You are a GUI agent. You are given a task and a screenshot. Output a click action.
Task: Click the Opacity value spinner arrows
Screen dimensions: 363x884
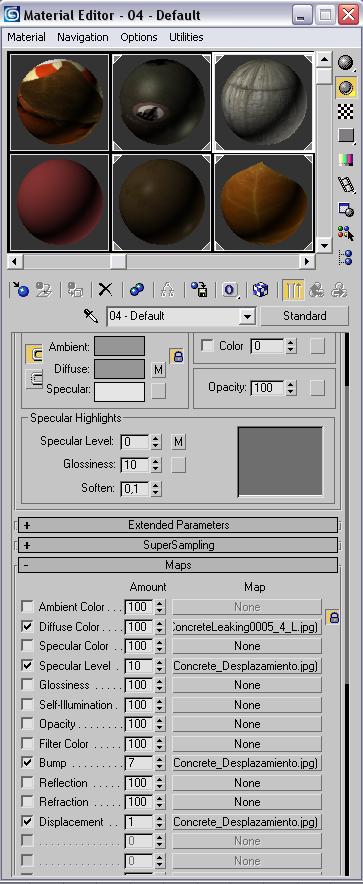290,388
